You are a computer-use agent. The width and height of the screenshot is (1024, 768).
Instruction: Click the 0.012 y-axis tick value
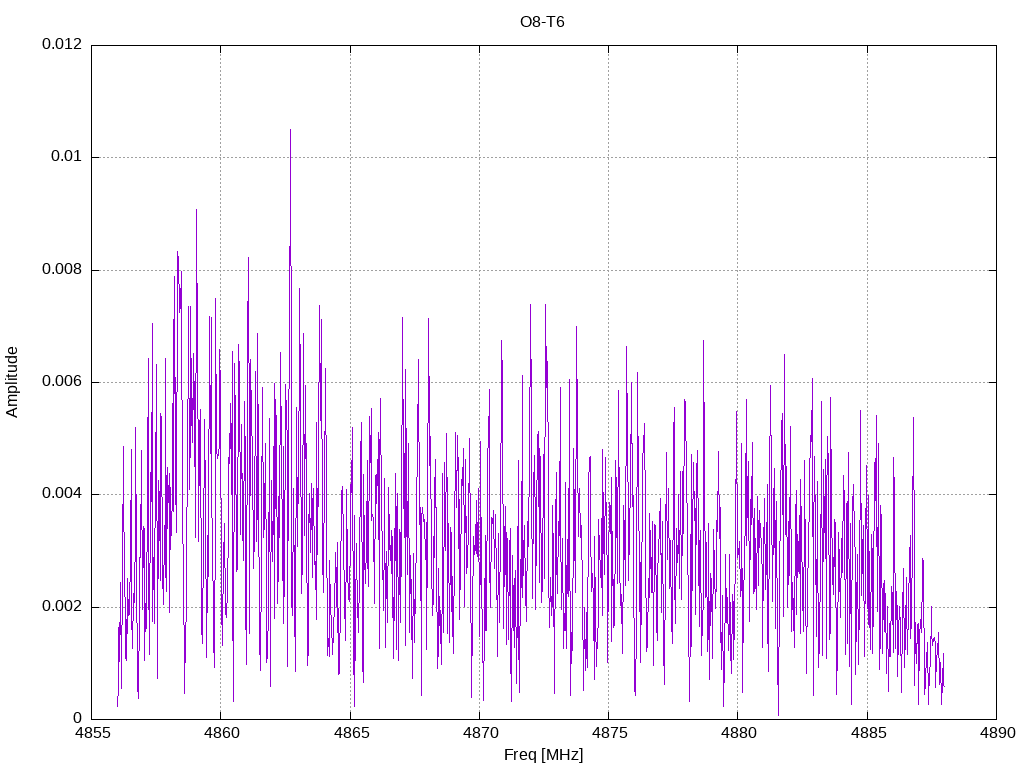(x=62, y=44)
